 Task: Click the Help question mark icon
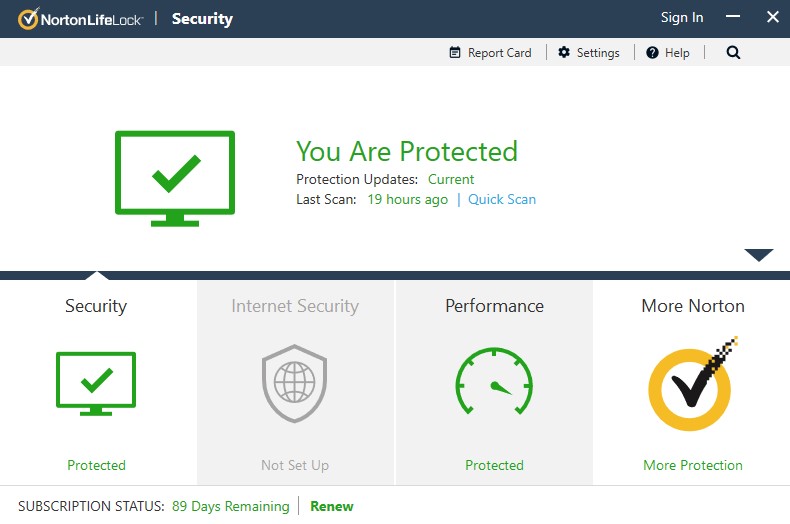[652, 52]
